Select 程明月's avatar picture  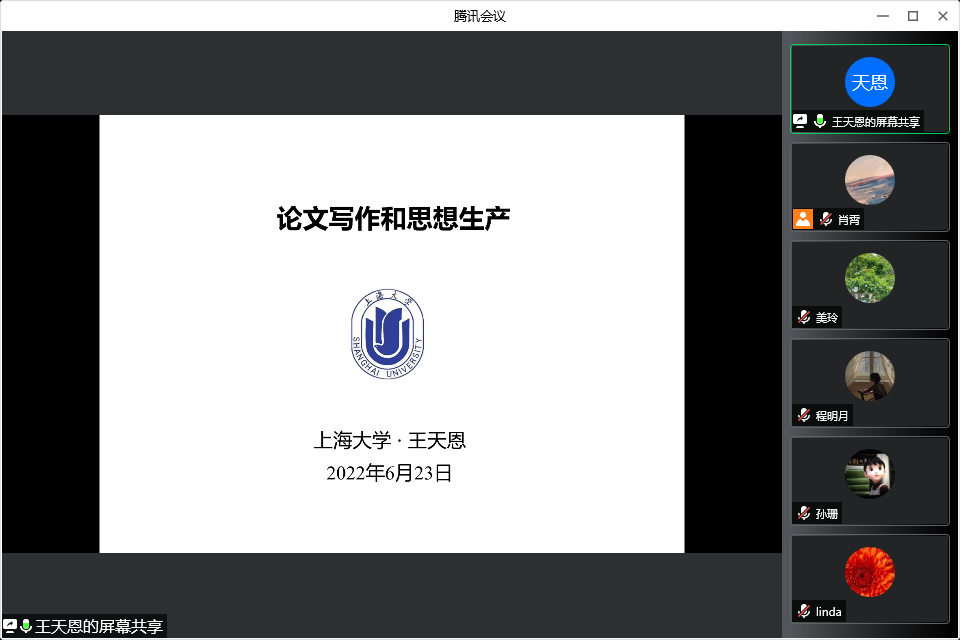[x=869, y=376]
